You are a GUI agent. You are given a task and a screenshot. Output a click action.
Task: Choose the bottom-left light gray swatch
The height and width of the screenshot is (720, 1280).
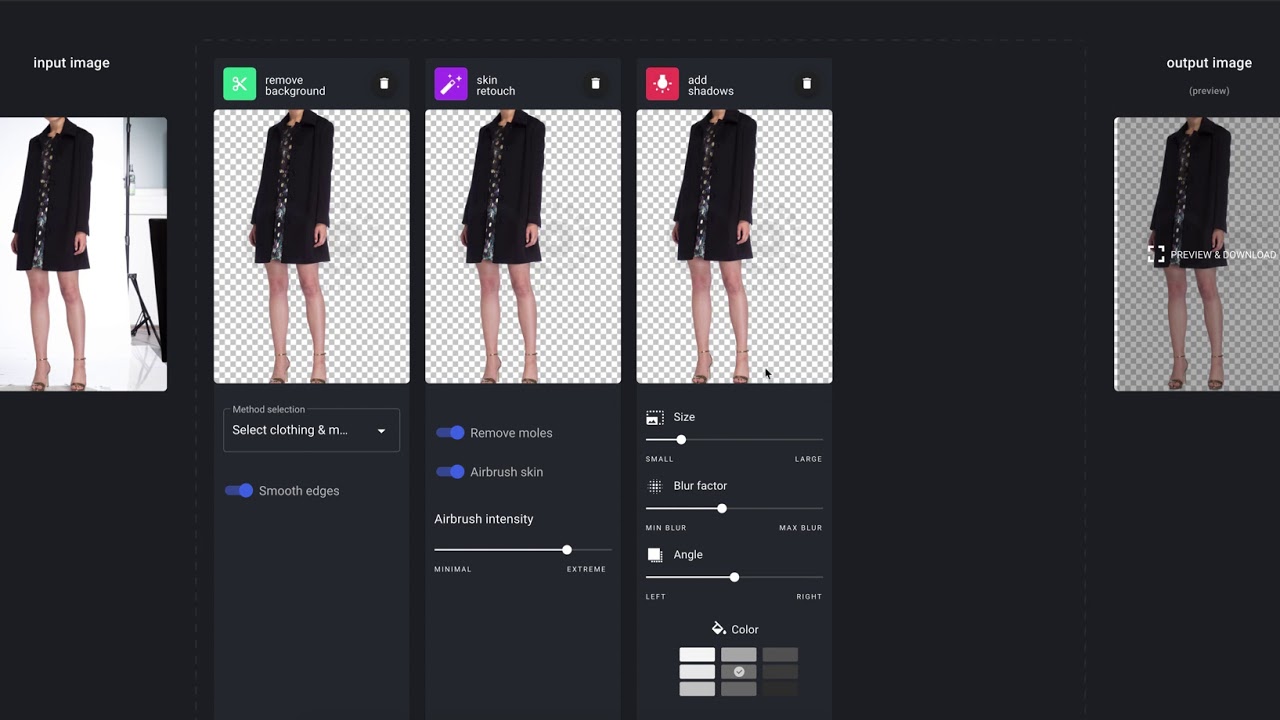coord(697,689)
